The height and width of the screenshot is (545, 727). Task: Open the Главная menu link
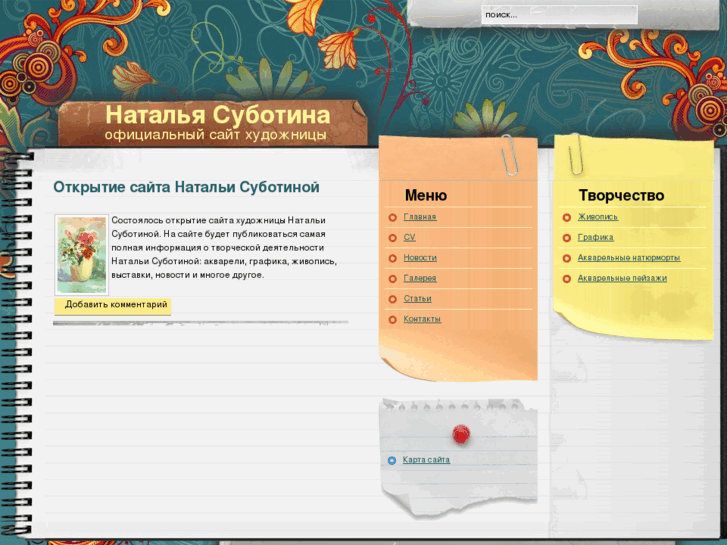pyautogui.click(x=420, y=217)
